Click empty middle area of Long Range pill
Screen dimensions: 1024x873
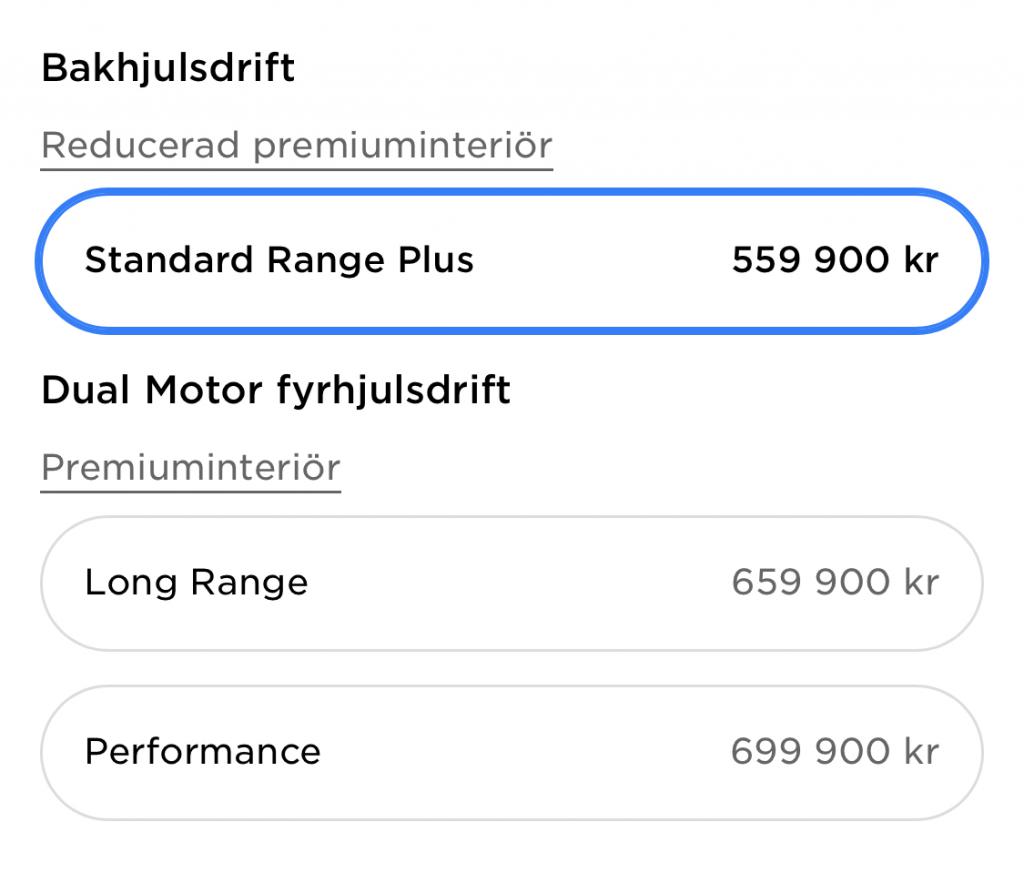(520, 583)
